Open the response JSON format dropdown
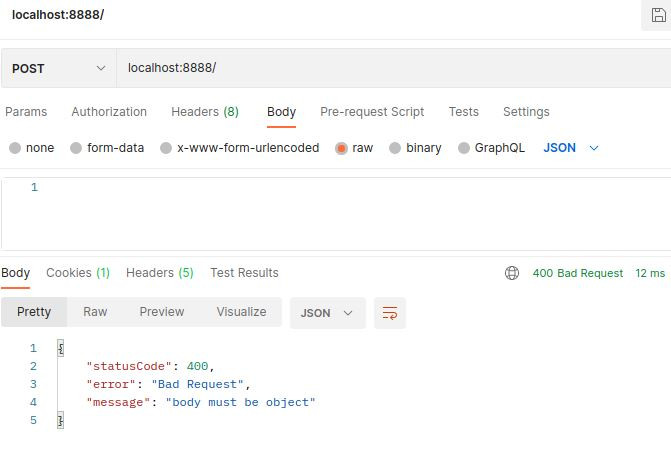This screenshot has width=671, height=449. [x=327, y=313]
